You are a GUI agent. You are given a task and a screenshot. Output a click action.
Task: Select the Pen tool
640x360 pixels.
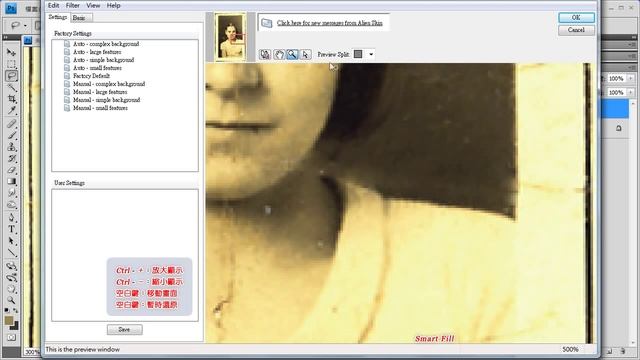[11, 218]
